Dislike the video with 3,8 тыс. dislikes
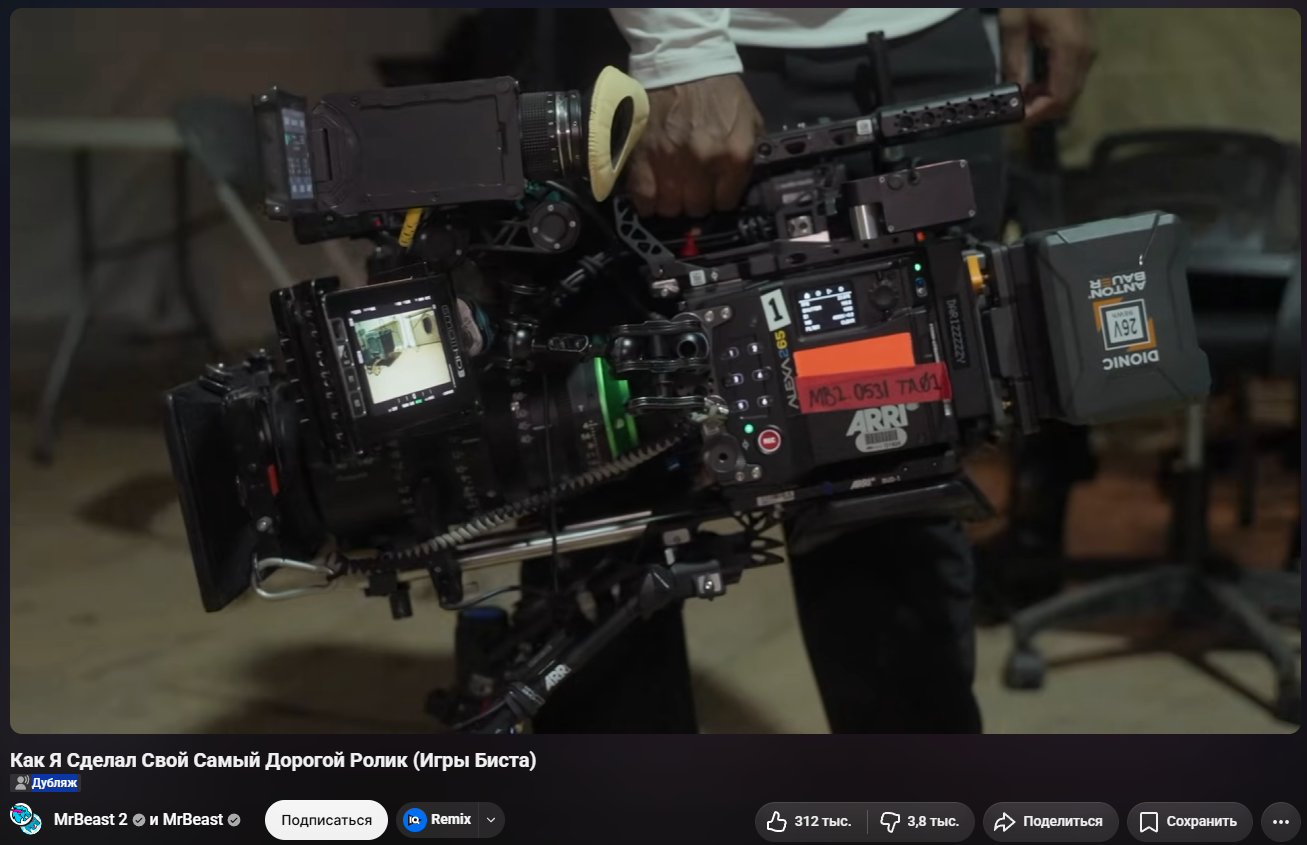Viewport: 1307px width, 845px height. point(921,821)
